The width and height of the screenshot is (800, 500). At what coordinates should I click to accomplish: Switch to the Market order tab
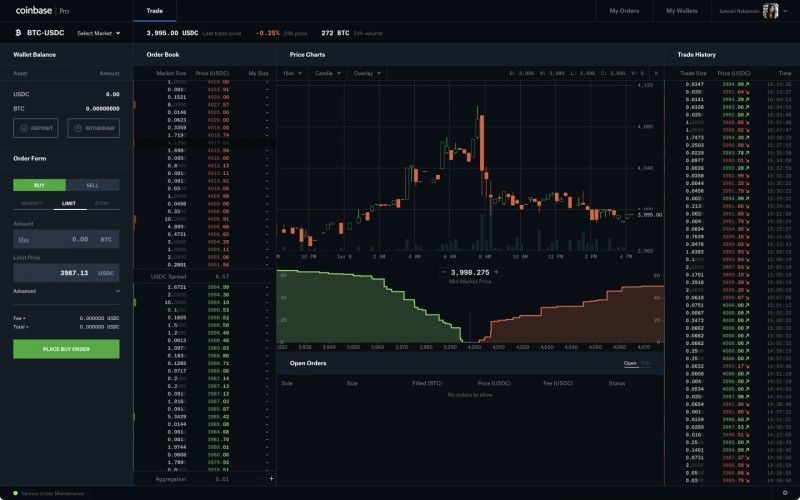click(x=30, y=203)
